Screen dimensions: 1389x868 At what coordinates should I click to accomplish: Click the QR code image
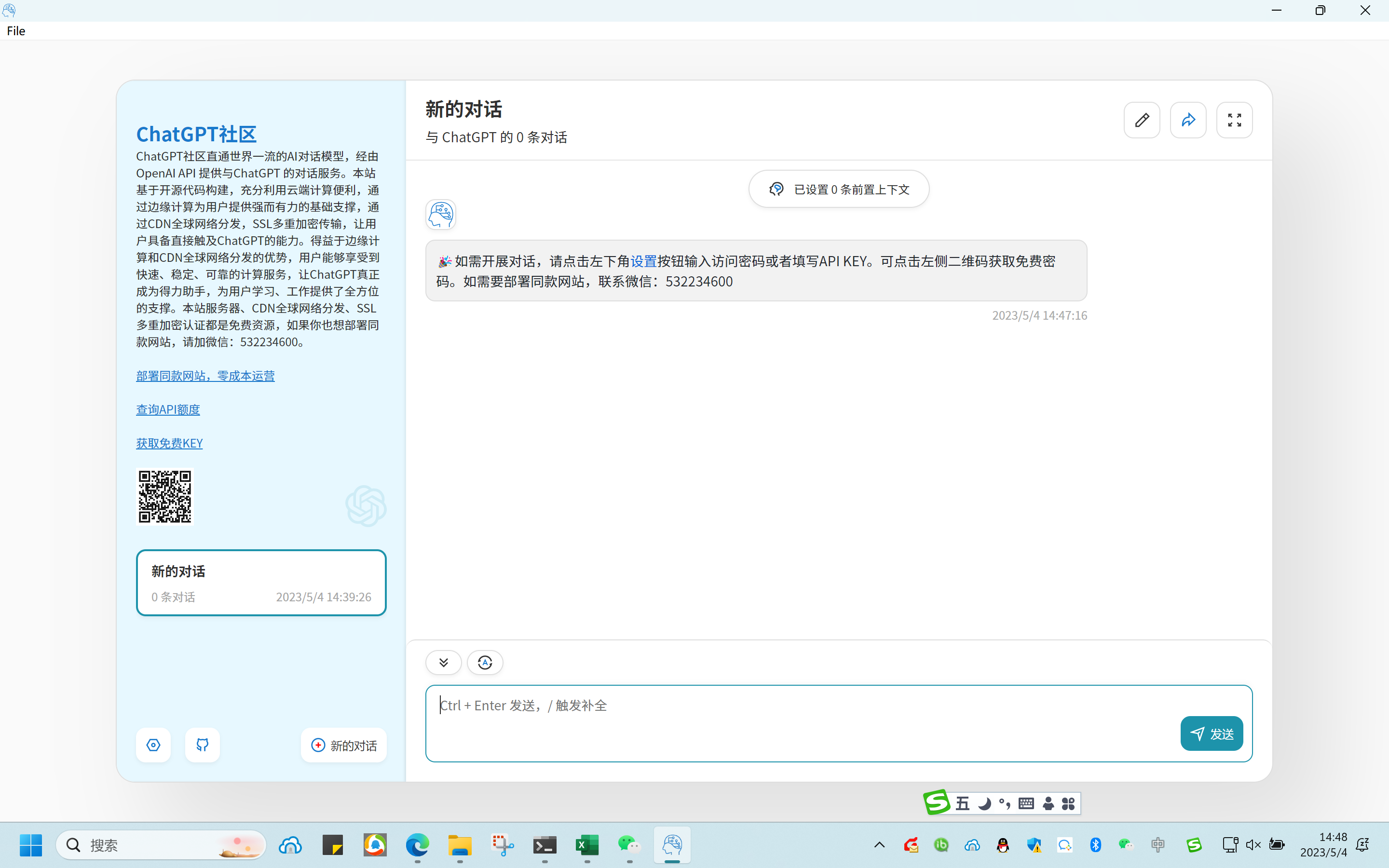165,497
